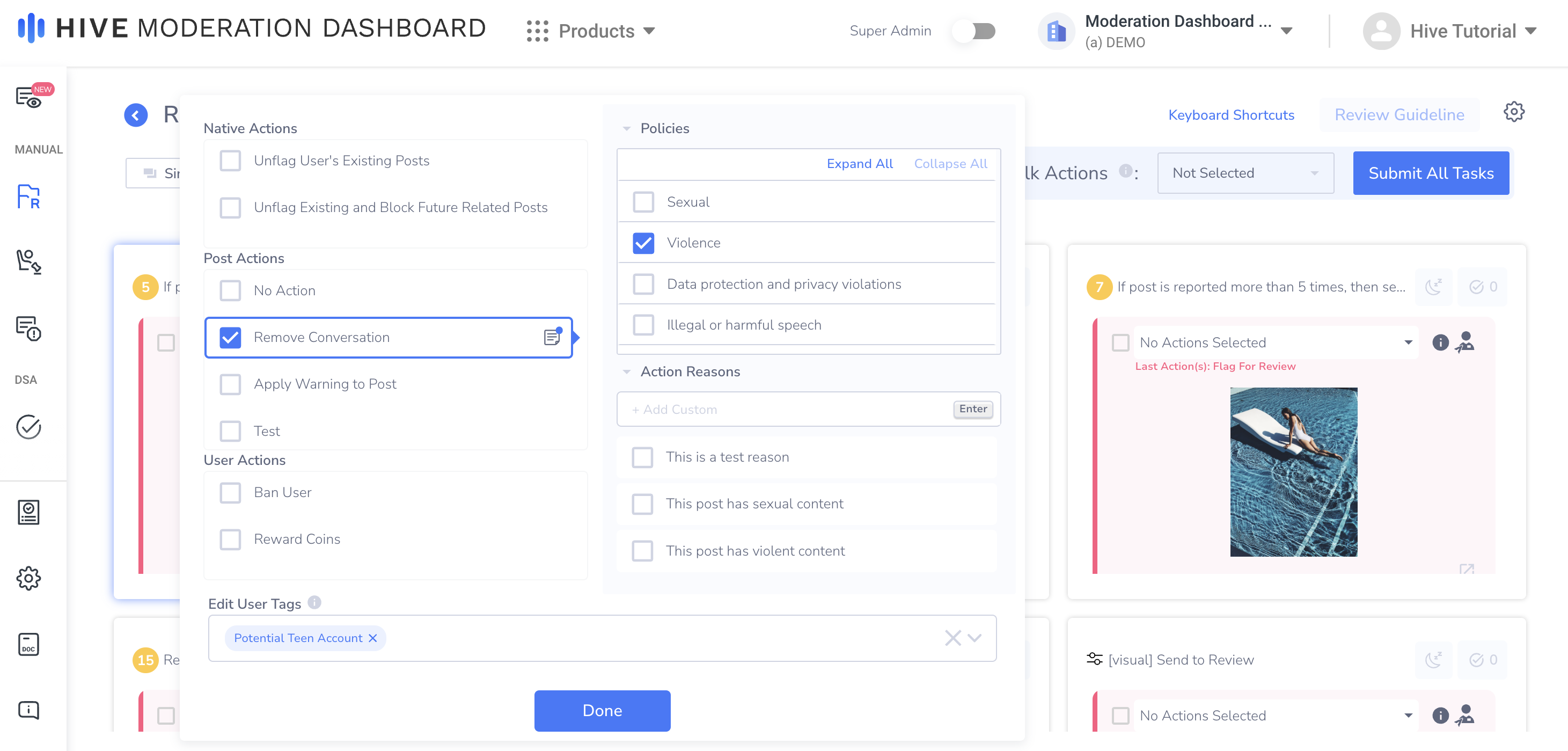Click the notes icon on Remove Conversation
1568x751 pixels.
click(552, 337)
